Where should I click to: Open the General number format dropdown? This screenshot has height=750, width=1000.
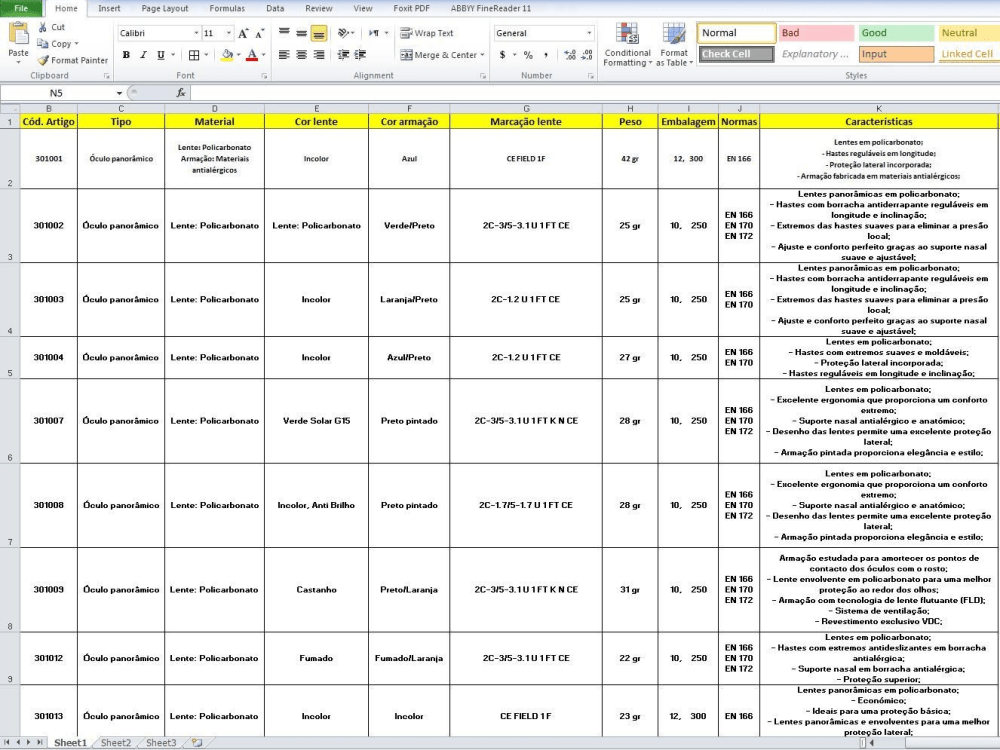click(x=589, y=33)
